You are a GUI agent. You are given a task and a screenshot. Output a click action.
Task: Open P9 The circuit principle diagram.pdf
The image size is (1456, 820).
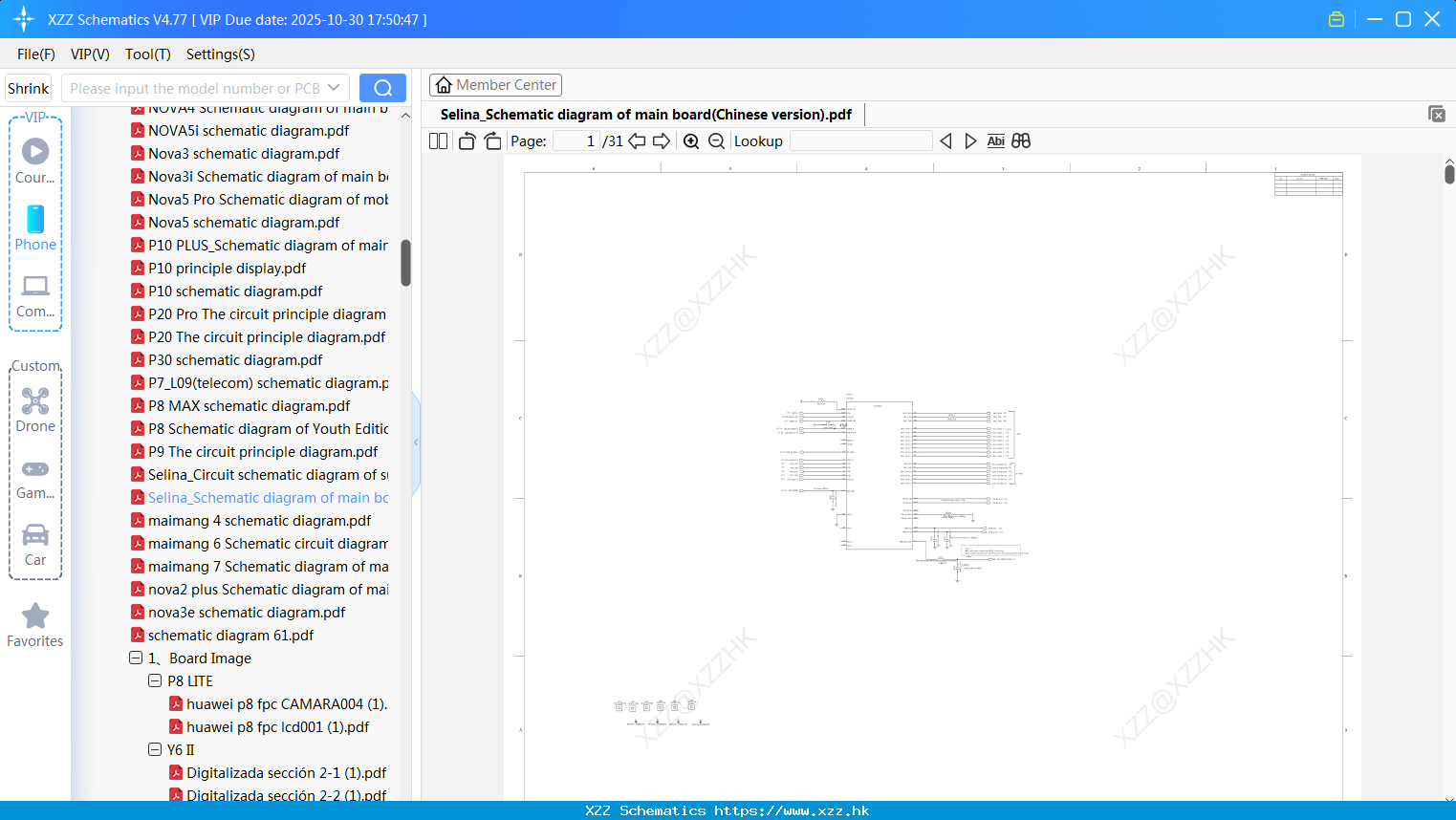click(x=263, y=451)
